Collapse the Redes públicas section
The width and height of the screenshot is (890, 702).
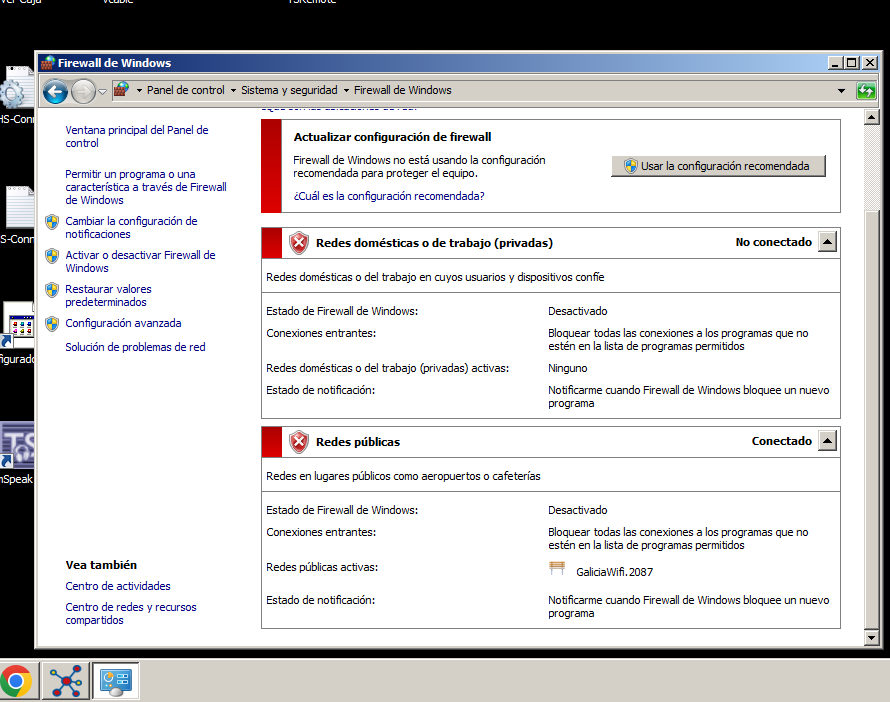click(826, 441)
